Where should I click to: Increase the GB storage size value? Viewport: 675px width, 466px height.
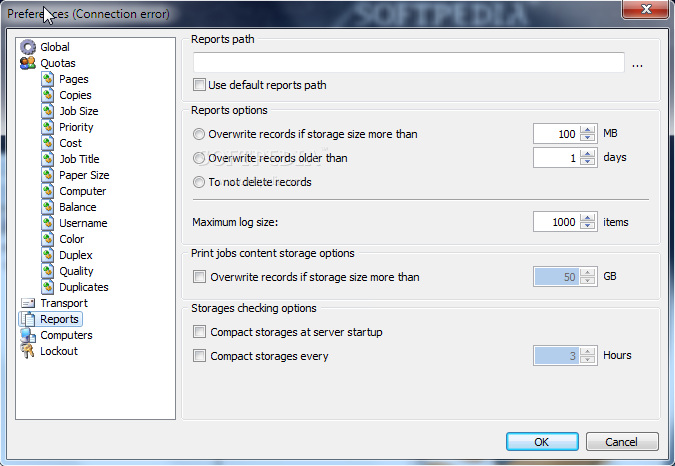coord(588,272)
